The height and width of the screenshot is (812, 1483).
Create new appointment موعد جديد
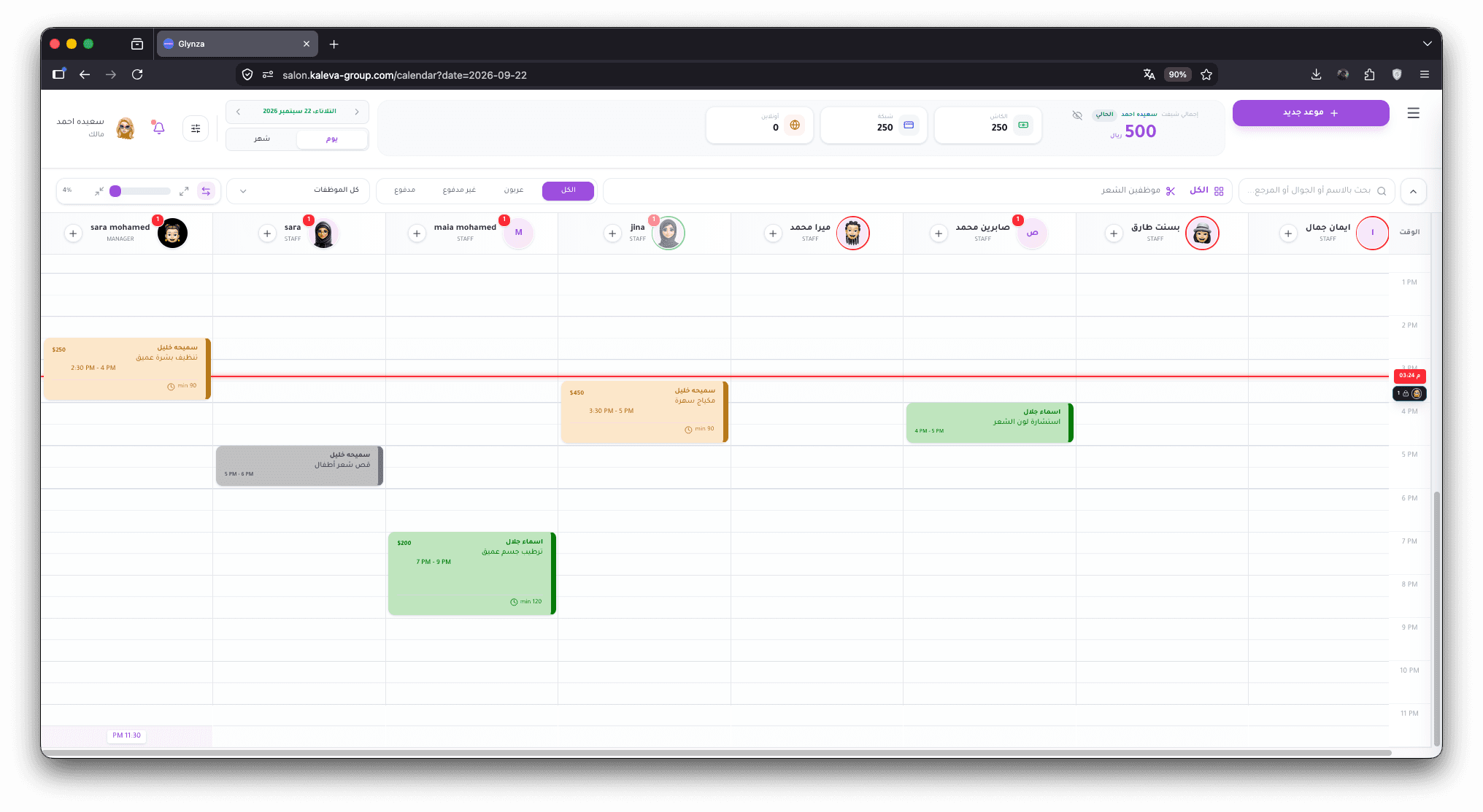pos(1311,113)
